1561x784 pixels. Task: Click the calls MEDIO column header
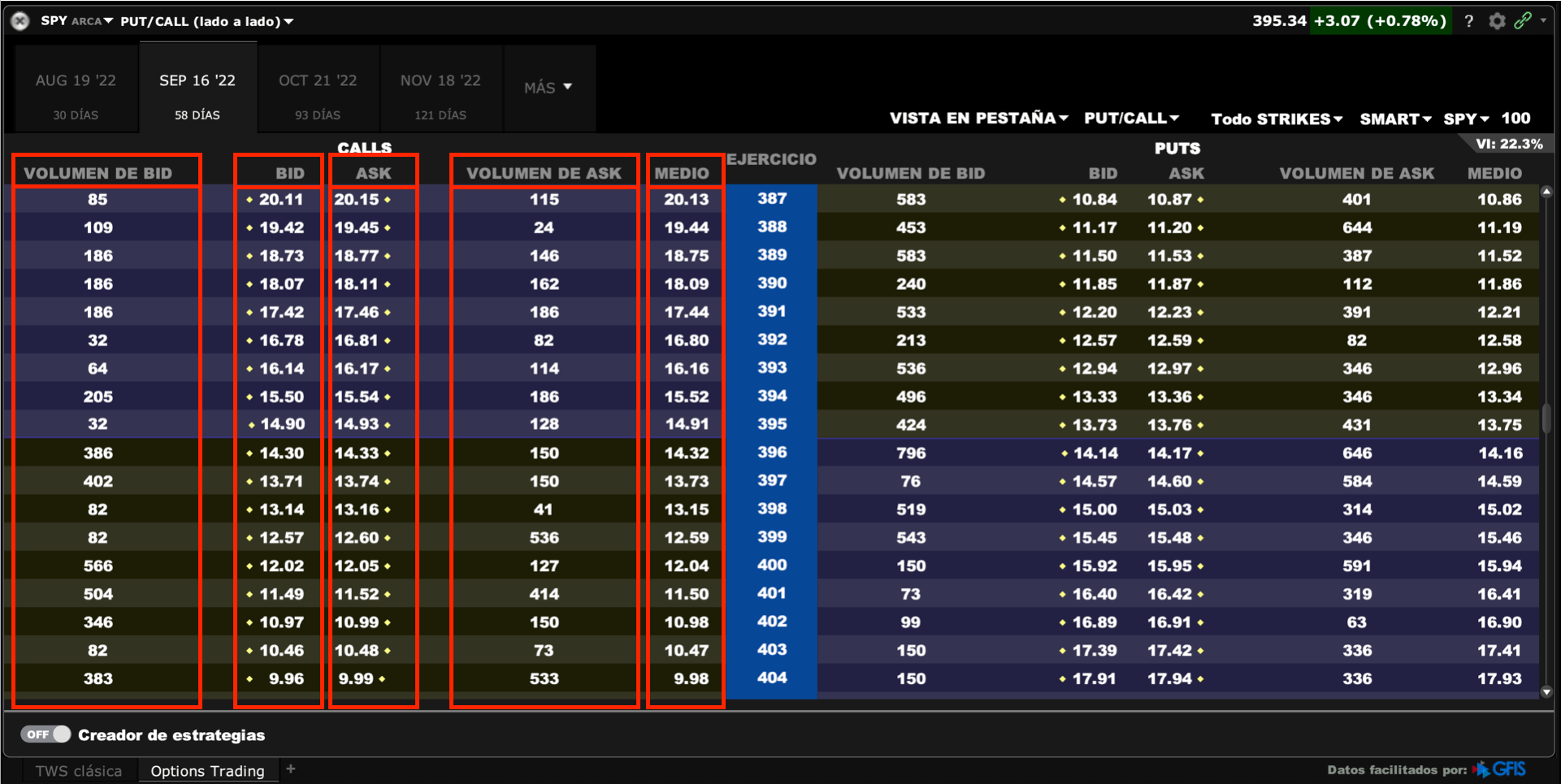click(682, 173)
